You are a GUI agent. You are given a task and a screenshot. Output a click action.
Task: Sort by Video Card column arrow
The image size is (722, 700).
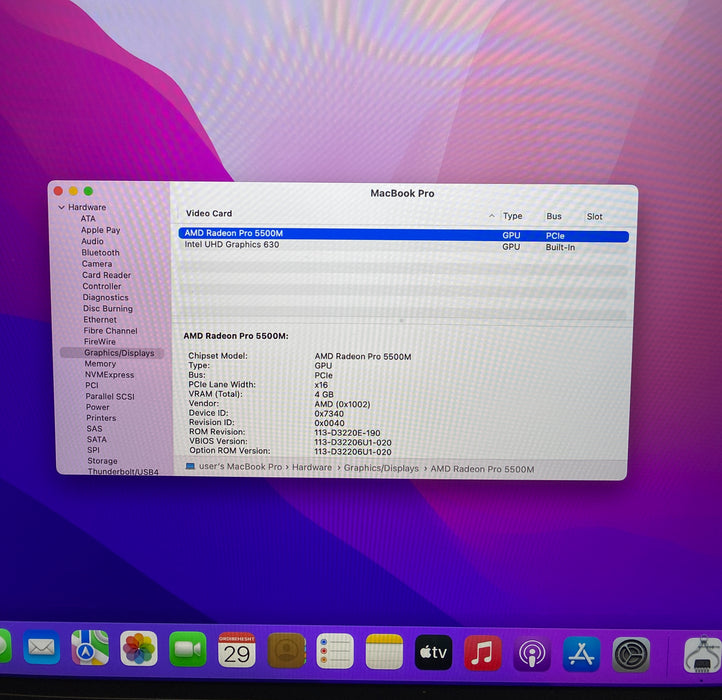(491, 216)
